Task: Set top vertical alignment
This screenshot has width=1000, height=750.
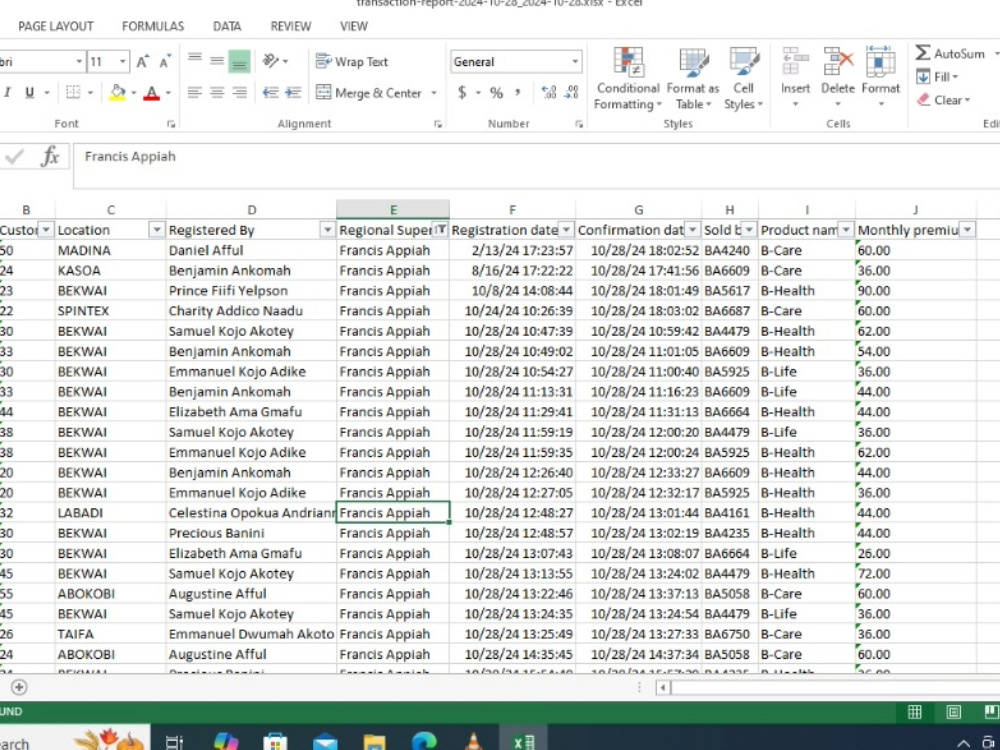Action: [195, 61]
